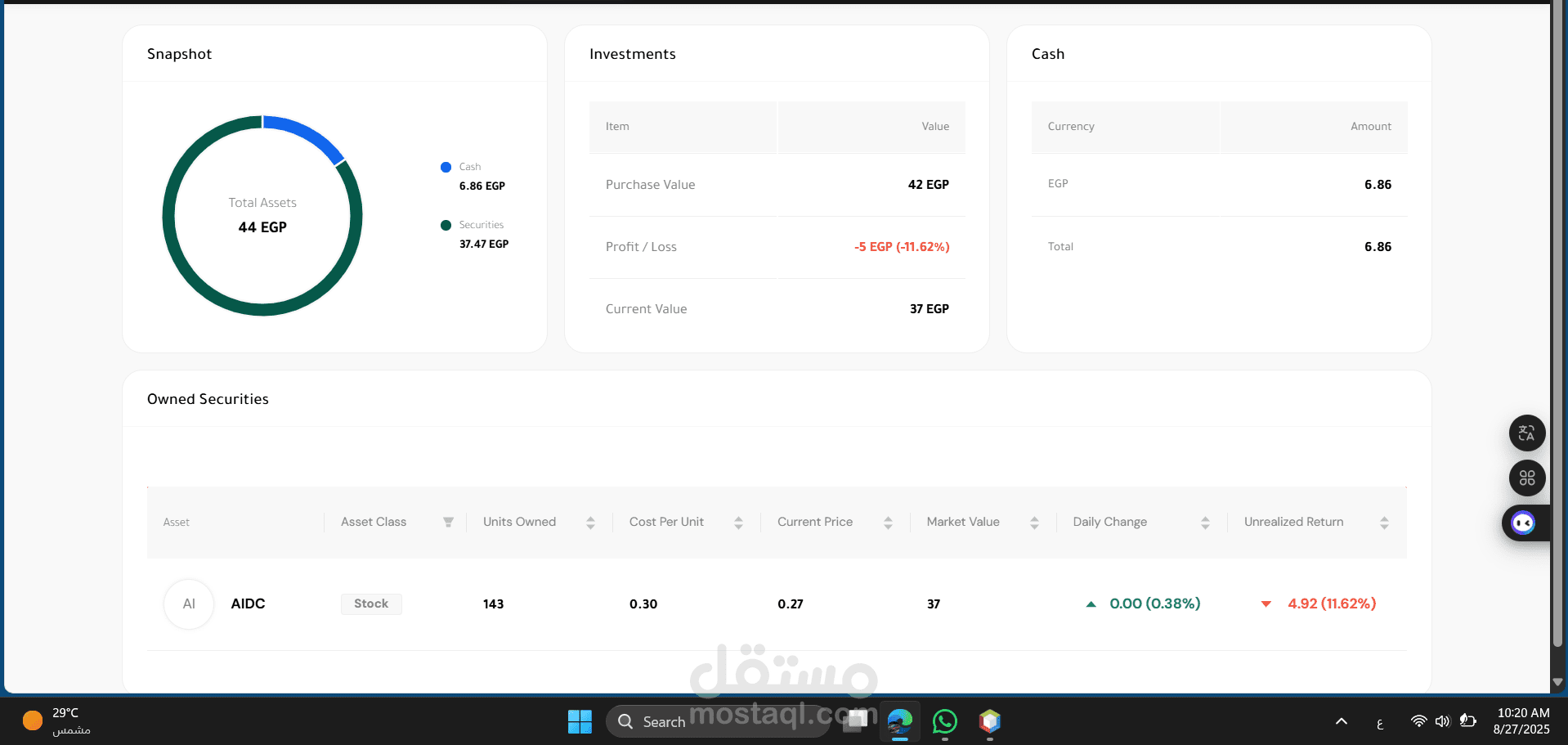Click the Purchase Value row label
The height and width of the screenshot is (745, 1568).
click(x=651, y=185)
